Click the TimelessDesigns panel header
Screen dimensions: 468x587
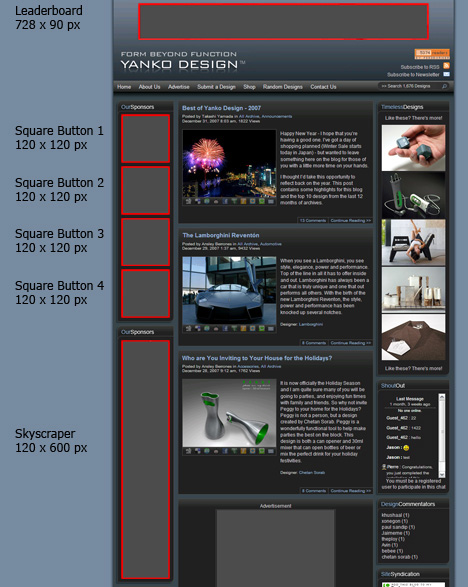click(x=413, y=107)
